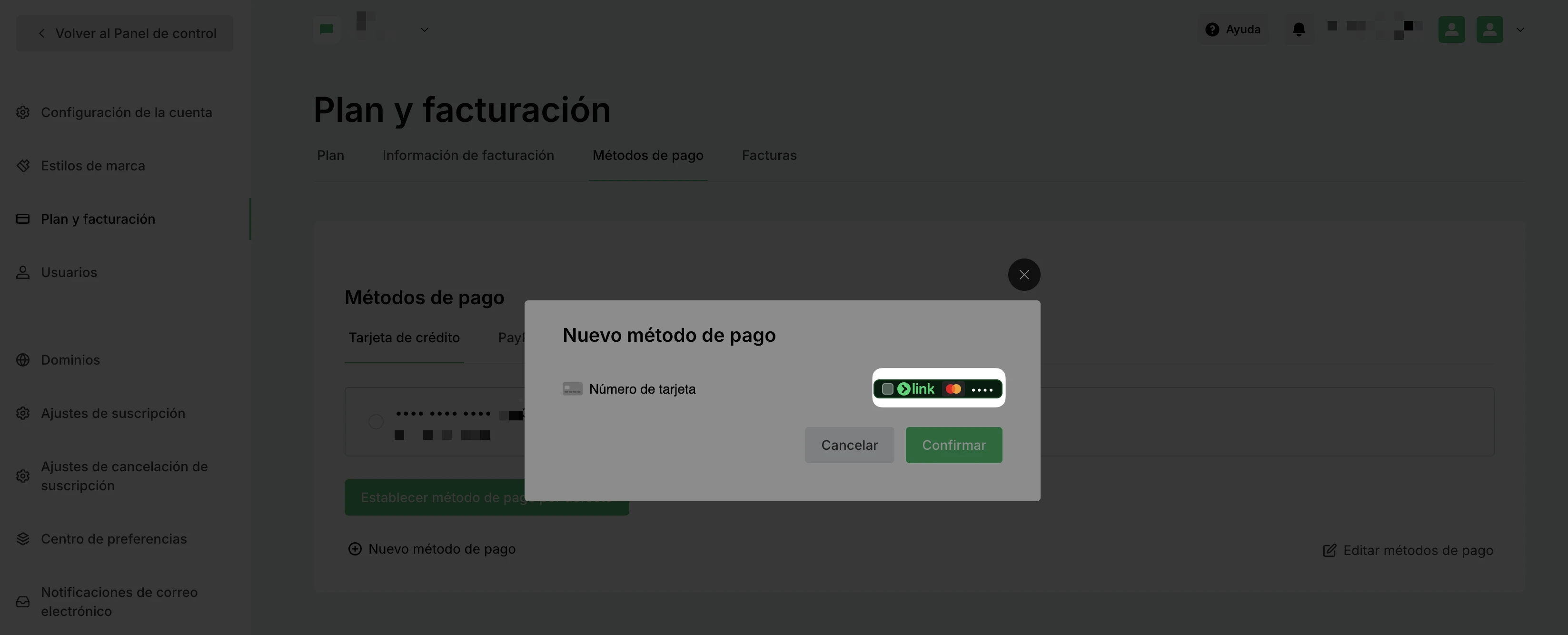Open Ajustes de cancelación de suscripción

click(113, 476)
